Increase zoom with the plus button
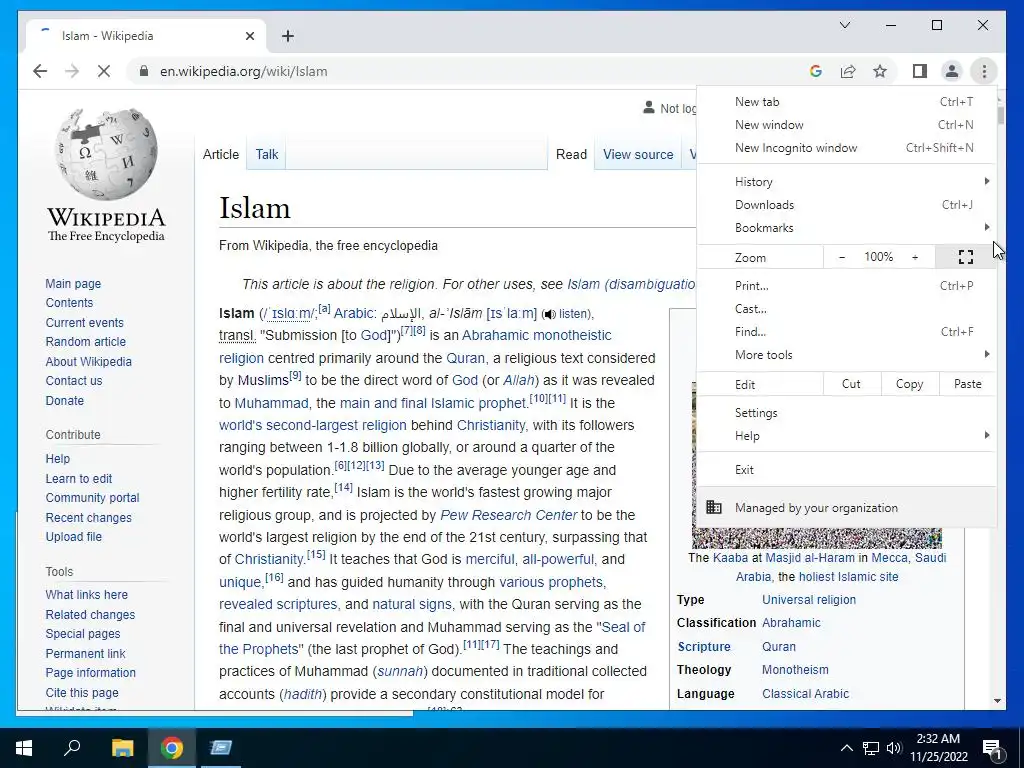Image resolution: width=1024 pixels, height=768 pixels. (915, 257)
